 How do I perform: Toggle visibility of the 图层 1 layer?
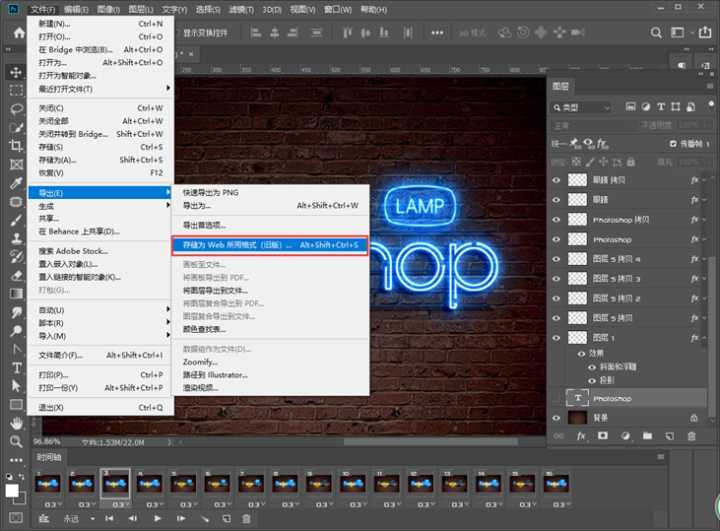click(x=557, y=338)
